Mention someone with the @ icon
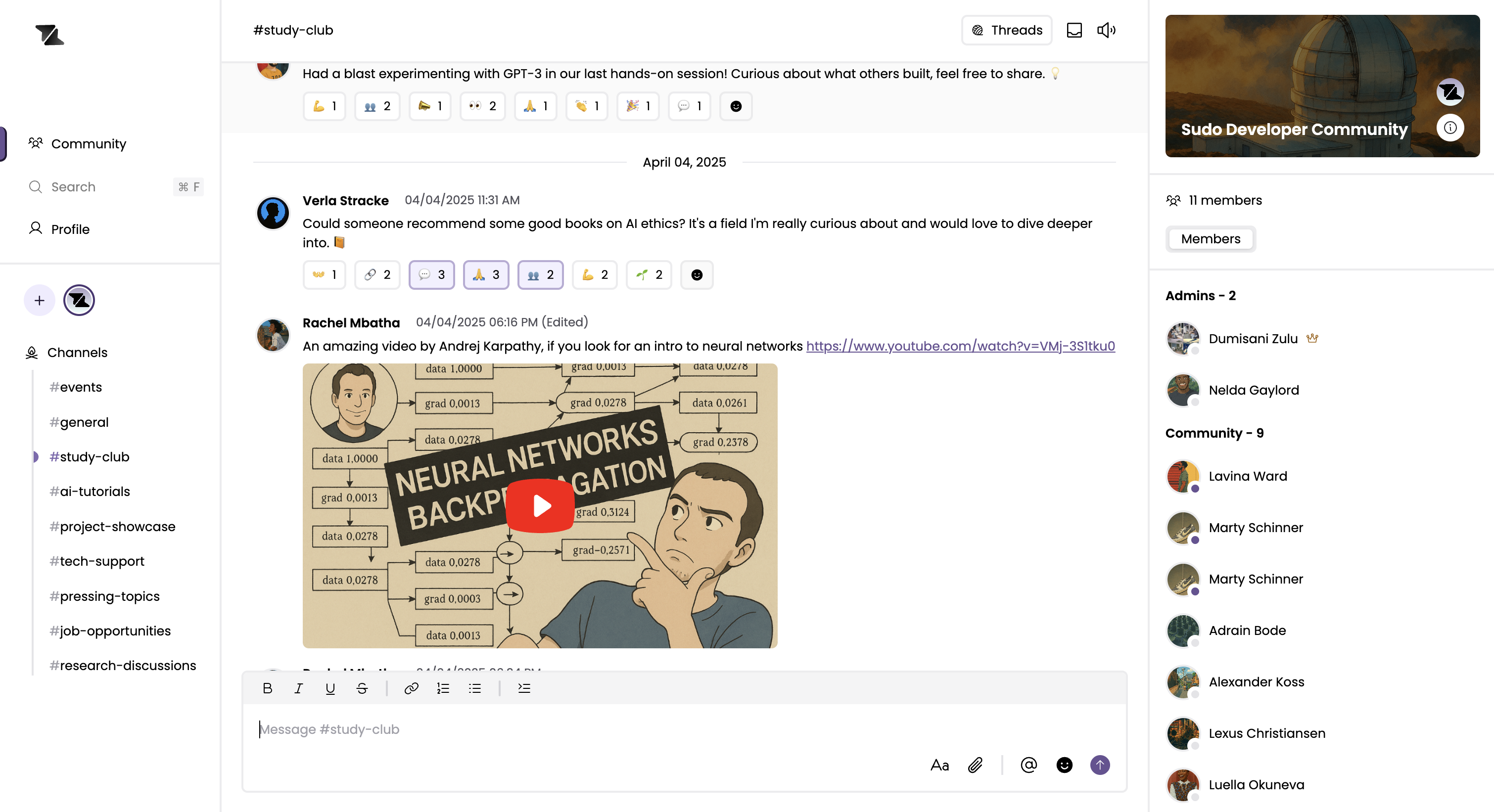Image resolution: width=1494 pixels, height=812 pixels. point(1028,765)
